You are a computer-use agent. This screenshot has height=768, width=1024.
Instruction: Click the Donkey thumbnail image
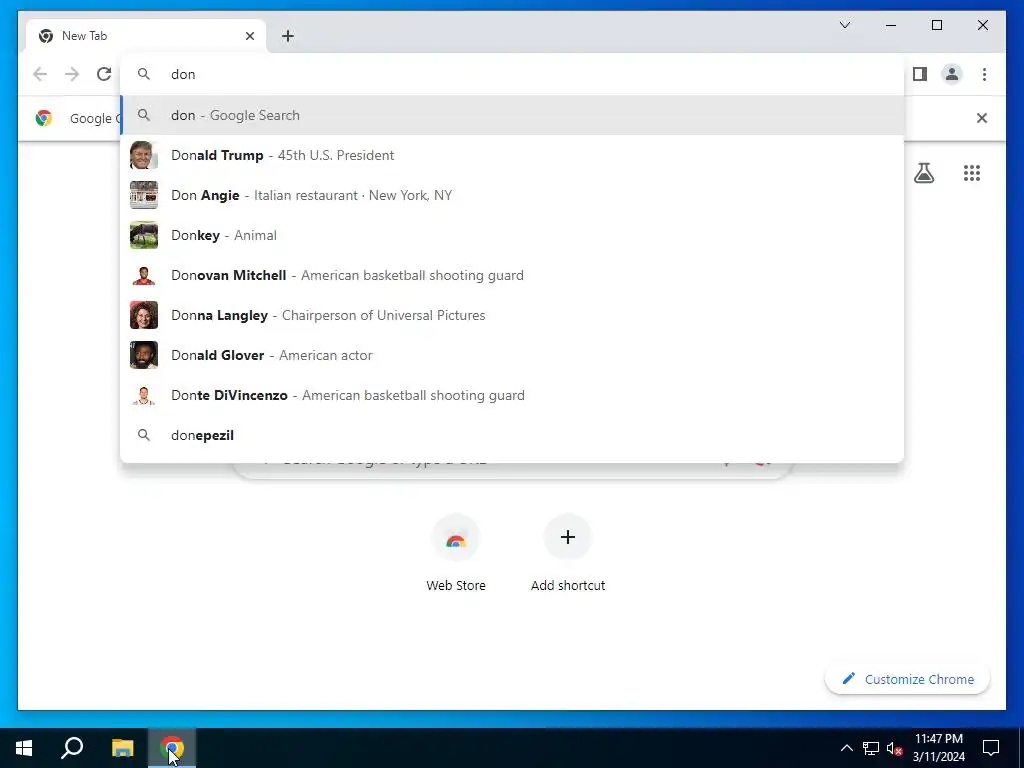tap(144, 235)
